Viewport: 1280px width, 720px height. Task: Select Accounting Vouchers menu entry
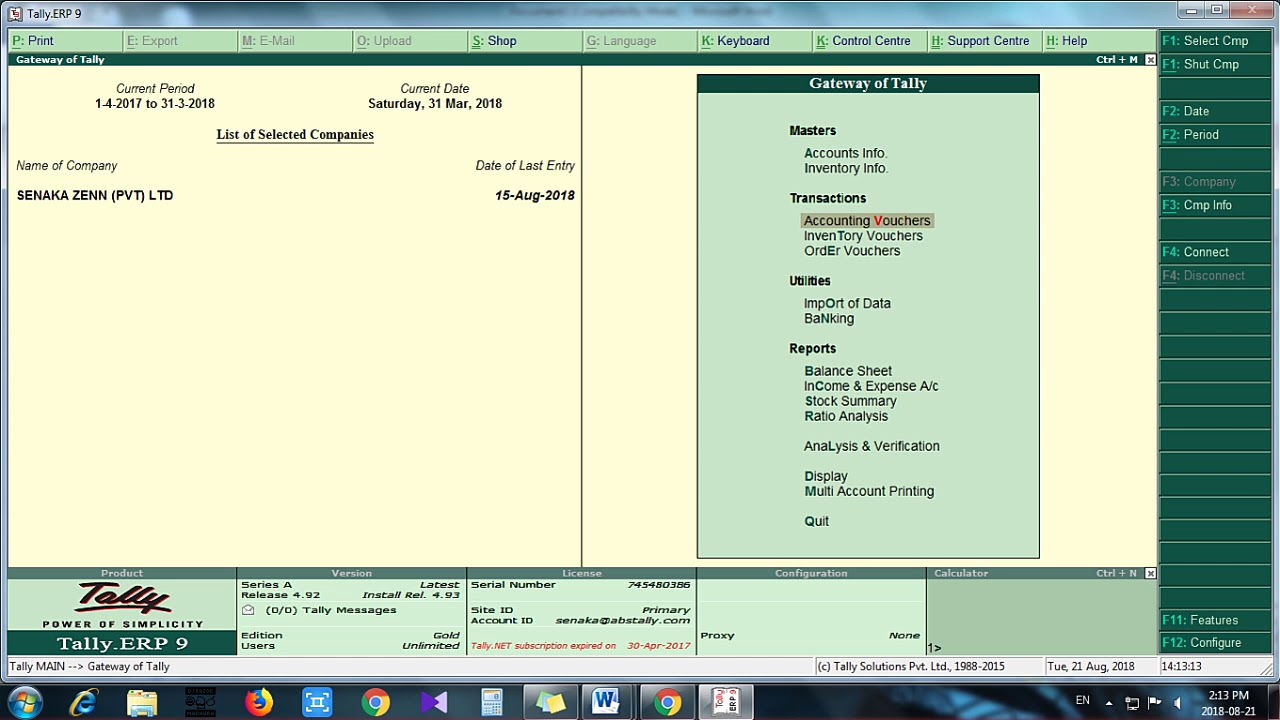coord(867,221)
